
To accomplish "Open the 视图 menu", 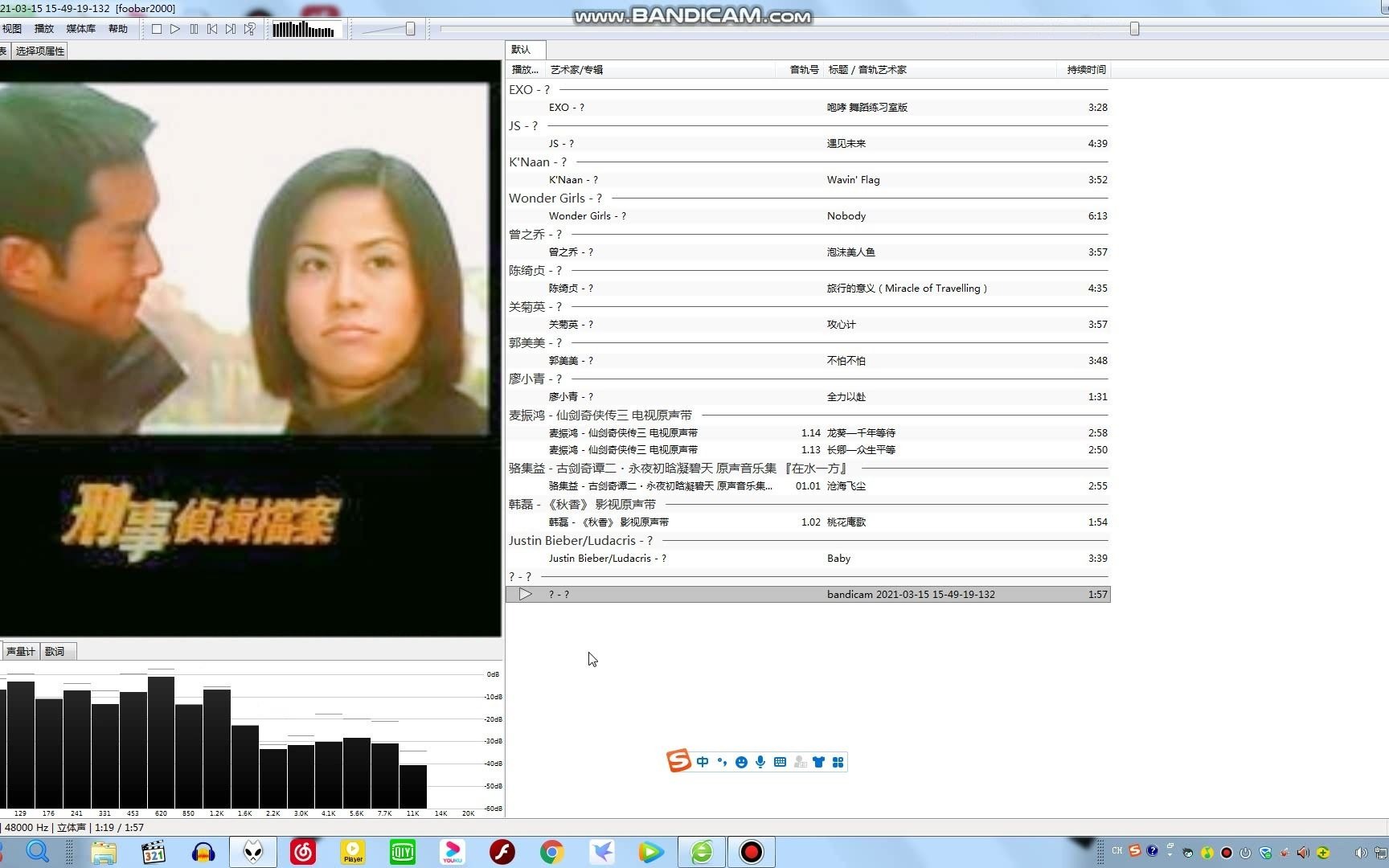I will click(12, 29).
